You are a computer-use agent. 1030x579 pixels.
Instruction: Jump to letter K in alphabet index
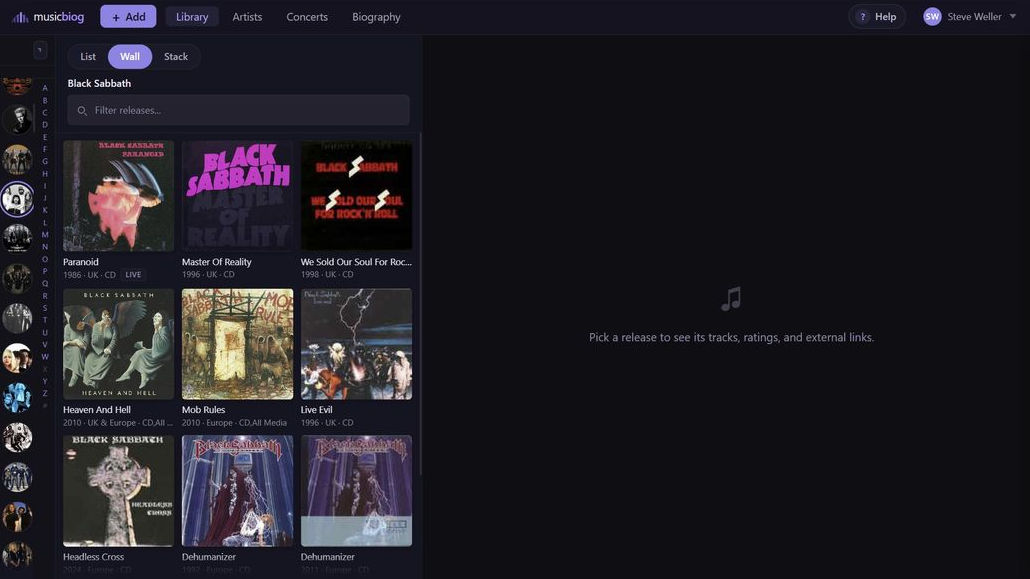point(45,210)
